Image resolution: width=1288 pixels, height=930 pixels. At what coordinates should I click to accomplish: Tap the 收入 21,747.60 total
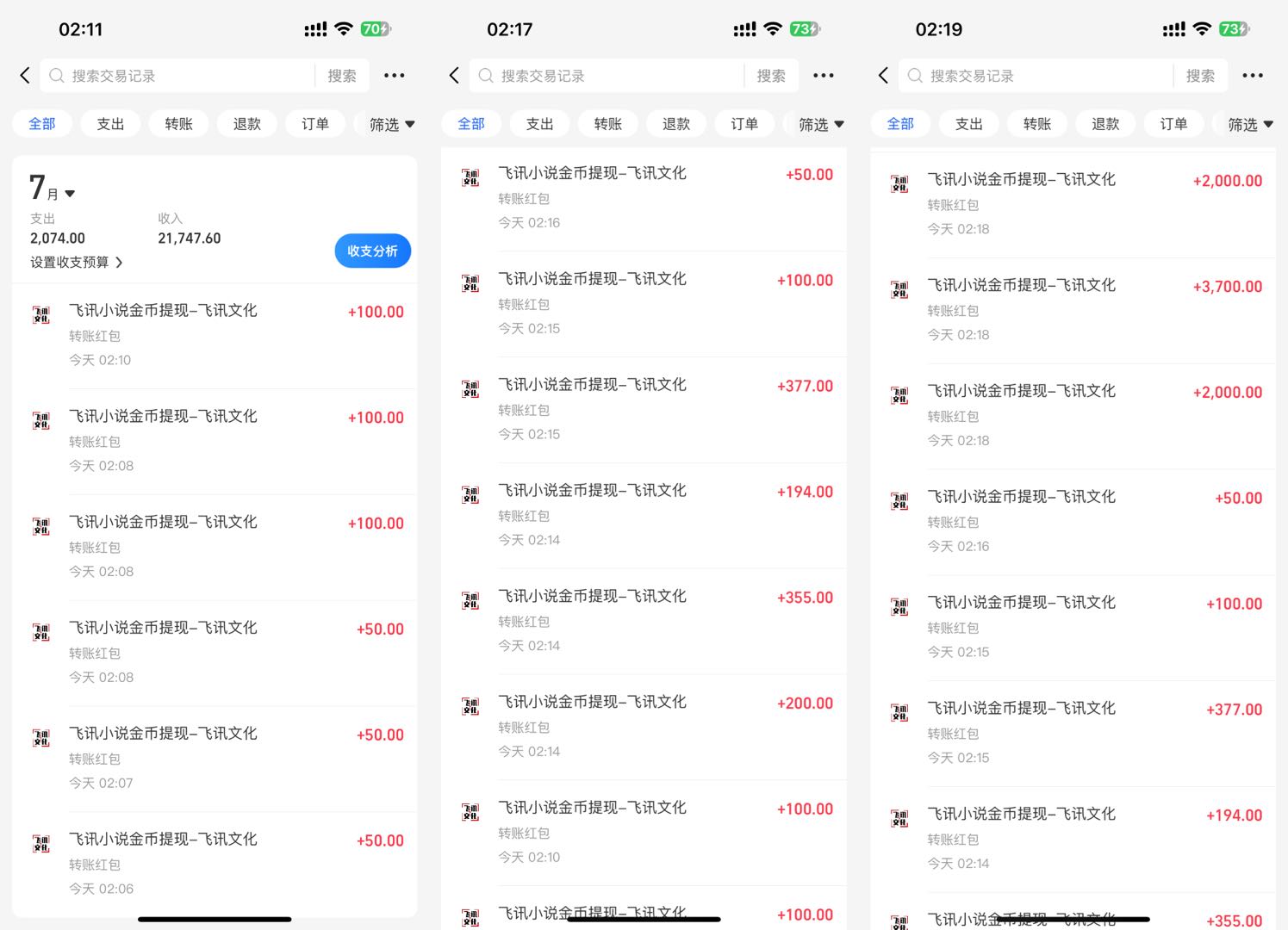(190, 230)
